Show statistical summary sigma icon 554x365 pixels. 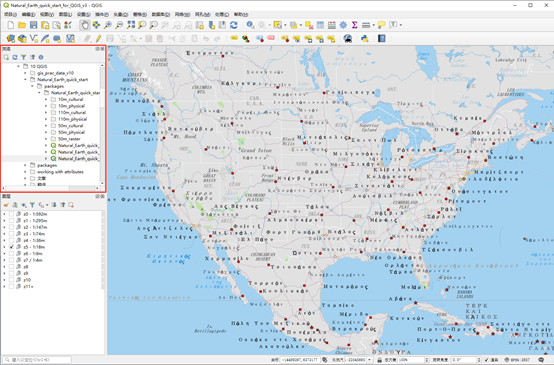pyautogui.click(x=354, y=25)
